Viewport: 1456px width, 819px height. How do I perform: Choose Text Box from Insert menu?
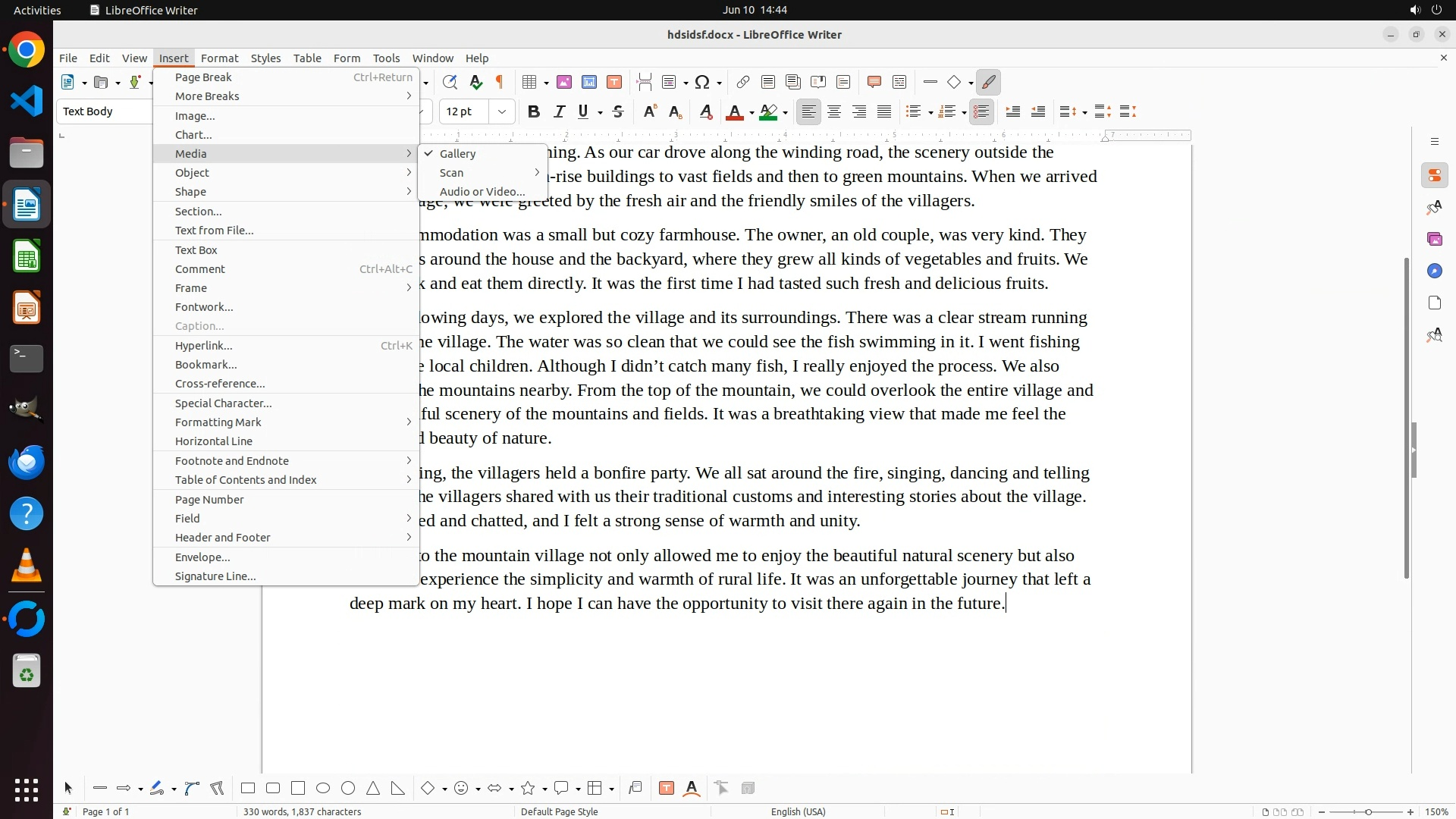point(196,249)
